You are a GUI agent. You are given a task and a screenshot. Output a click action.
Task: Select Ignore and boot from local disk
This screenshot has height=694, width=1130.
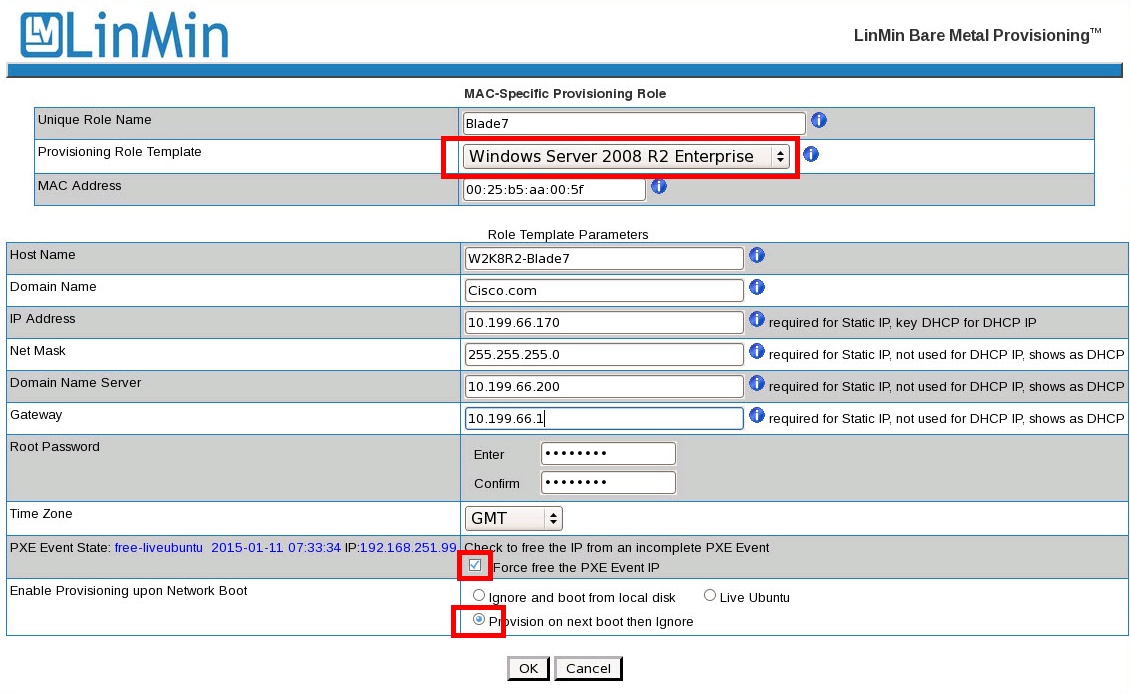[479, 595]
